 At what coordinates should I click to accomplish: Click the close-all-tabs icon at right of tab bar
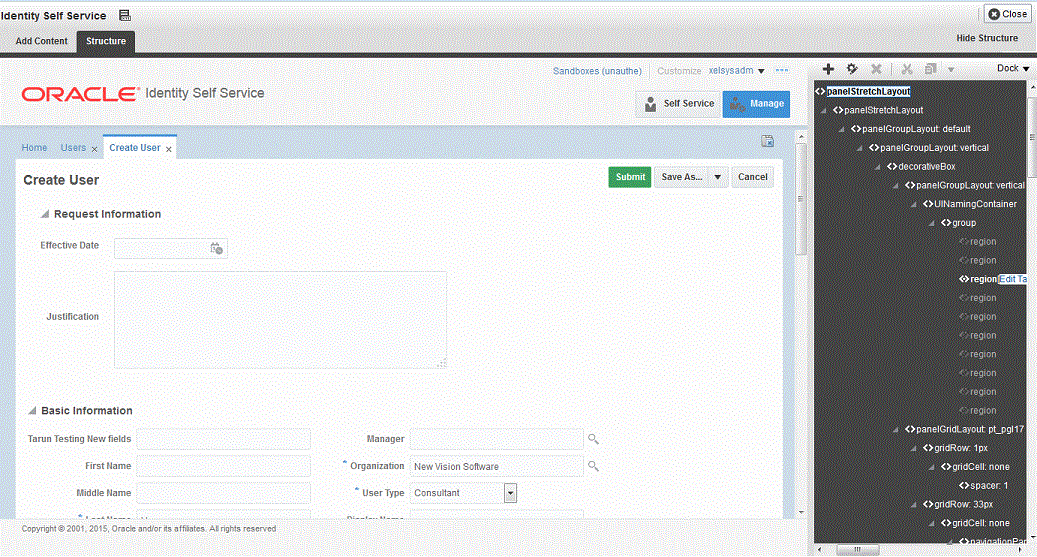[767, 141]
